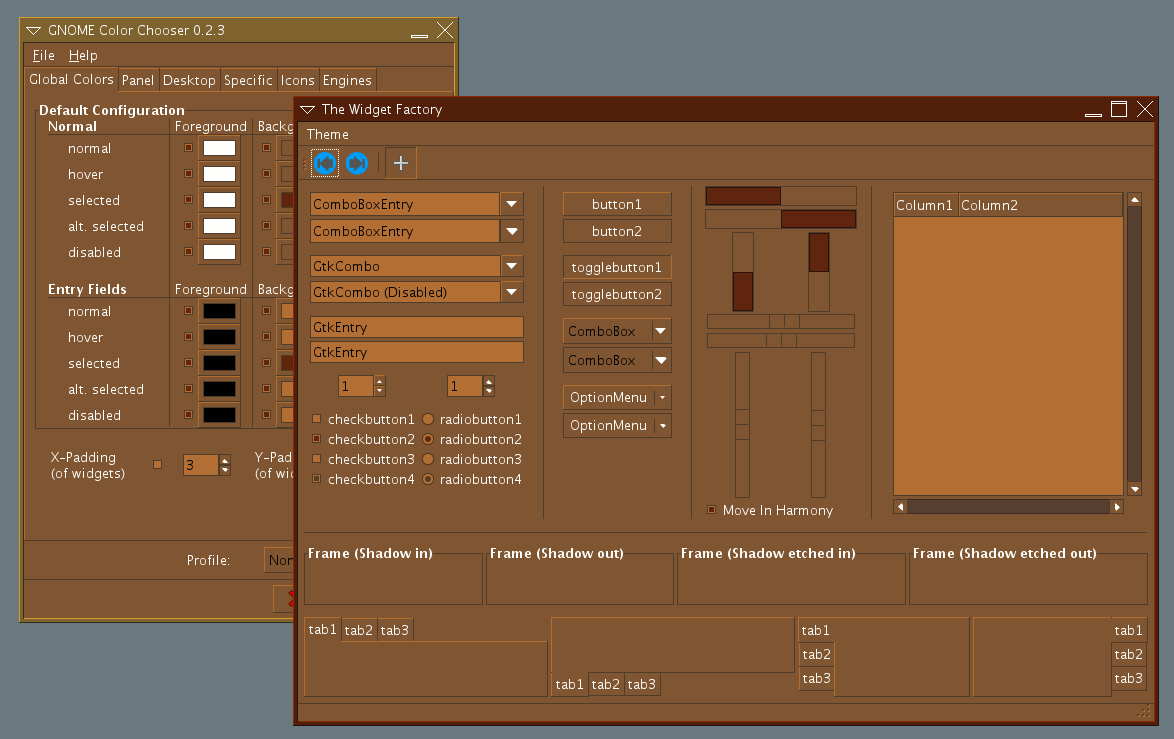This screenshot has height=739, width=1174.
Task: Decrease the second spin button value
Action: coord(489,391)
